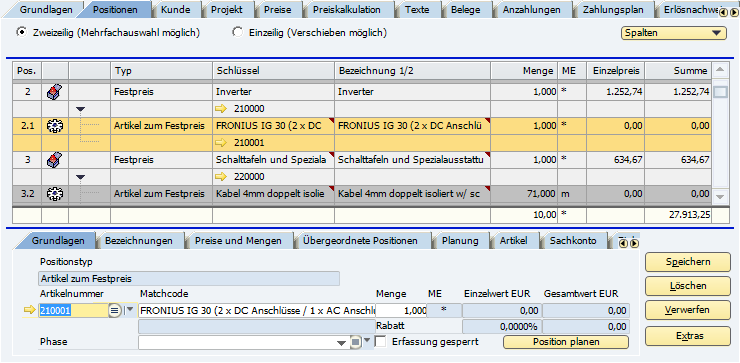Go to the Preiskalkulation tab
740x363 pixels.
[346, 9]
